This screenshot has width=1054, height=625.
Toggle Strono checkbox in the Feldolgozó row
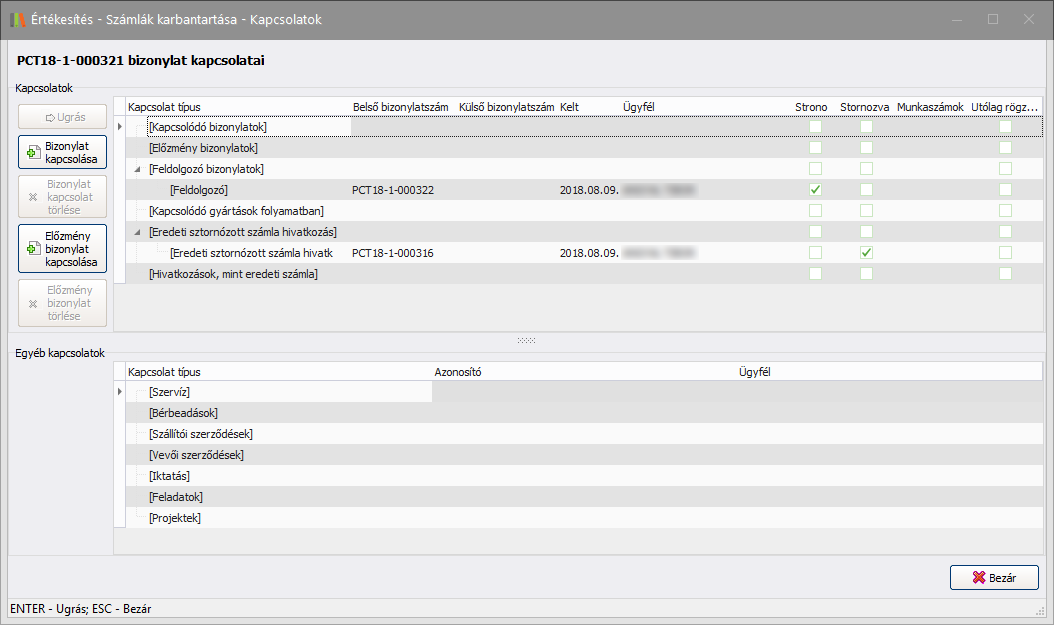[816, 190]
